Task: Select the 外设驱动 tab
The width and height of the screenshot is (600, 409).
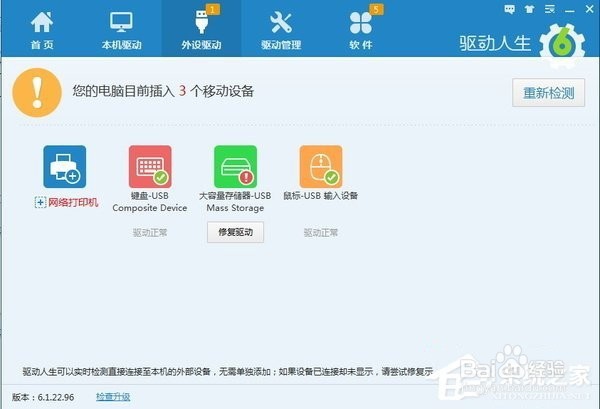Action: [201, 31]
